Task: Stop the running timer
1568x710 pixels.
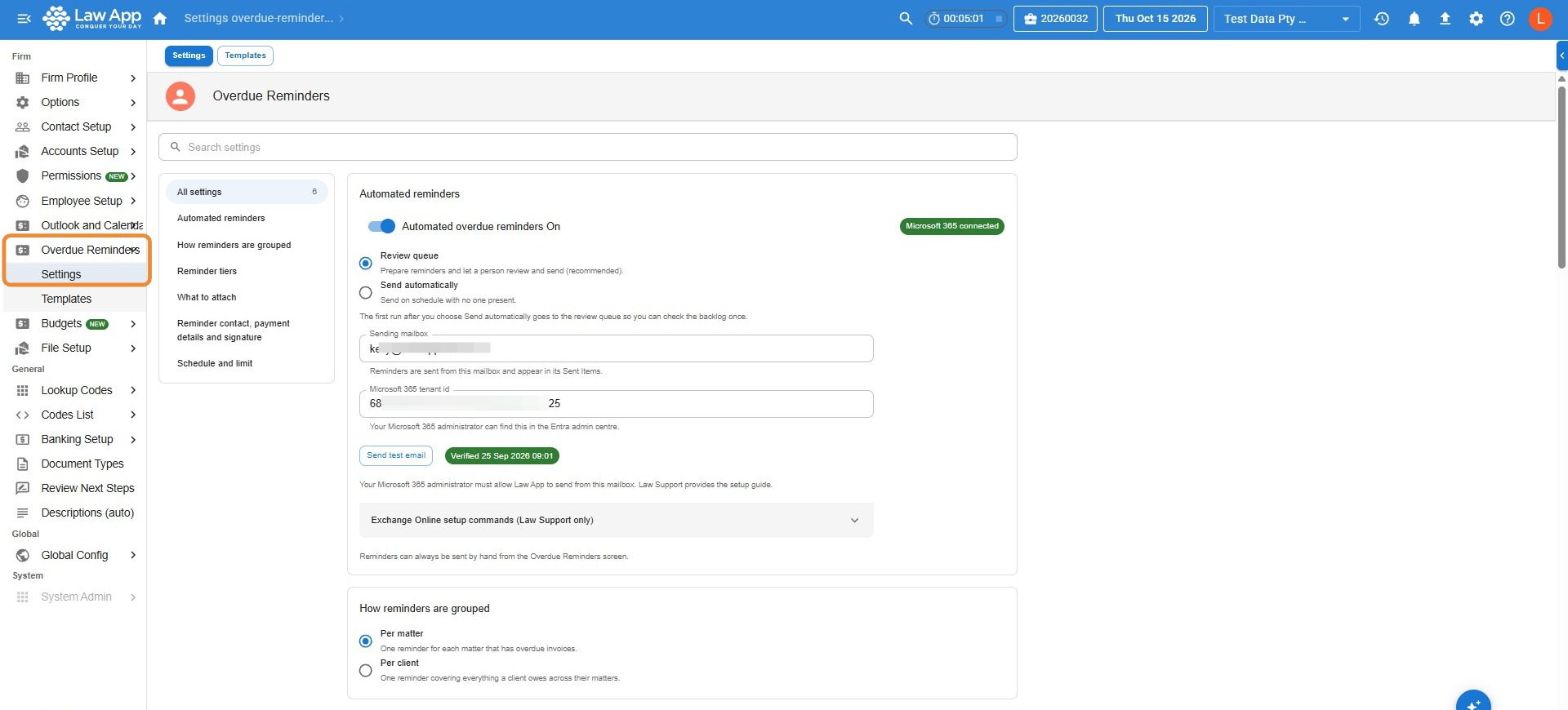Action: 998,19
